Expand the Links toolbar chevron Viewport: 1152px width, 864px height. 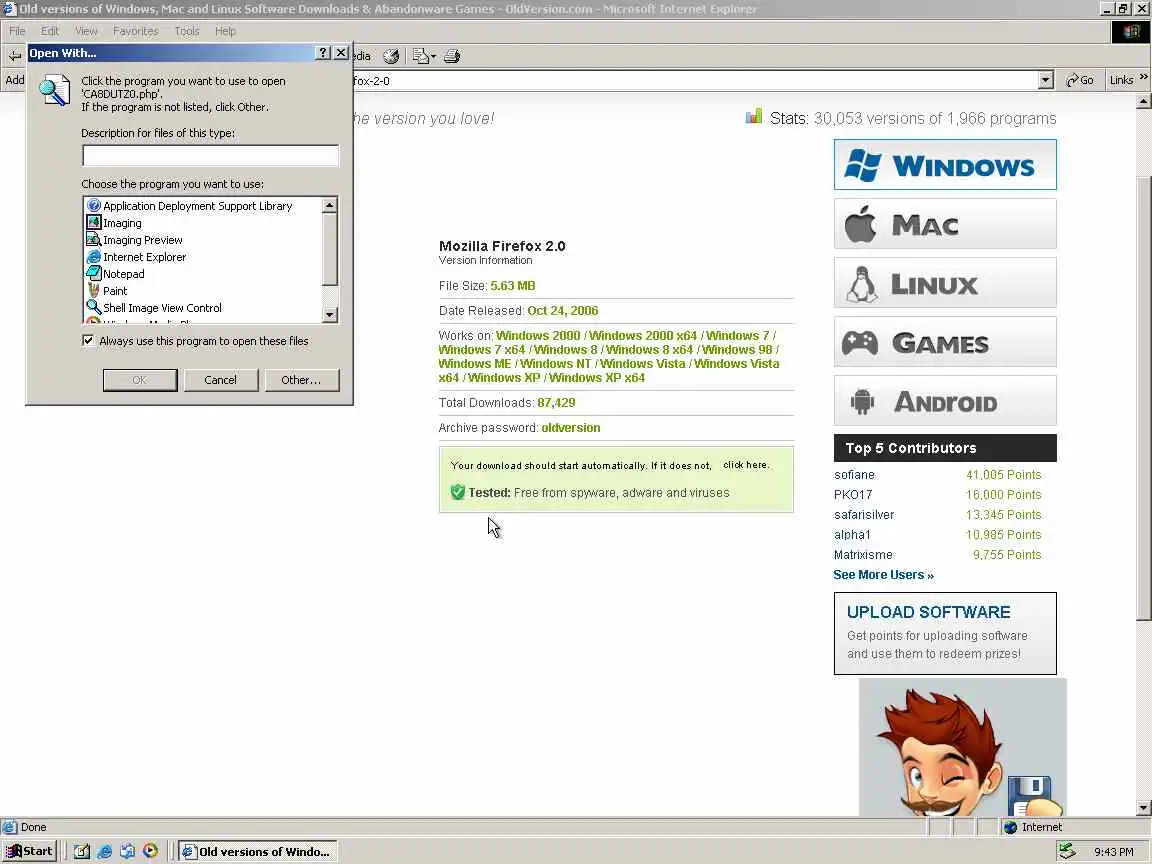point(1143,77)
